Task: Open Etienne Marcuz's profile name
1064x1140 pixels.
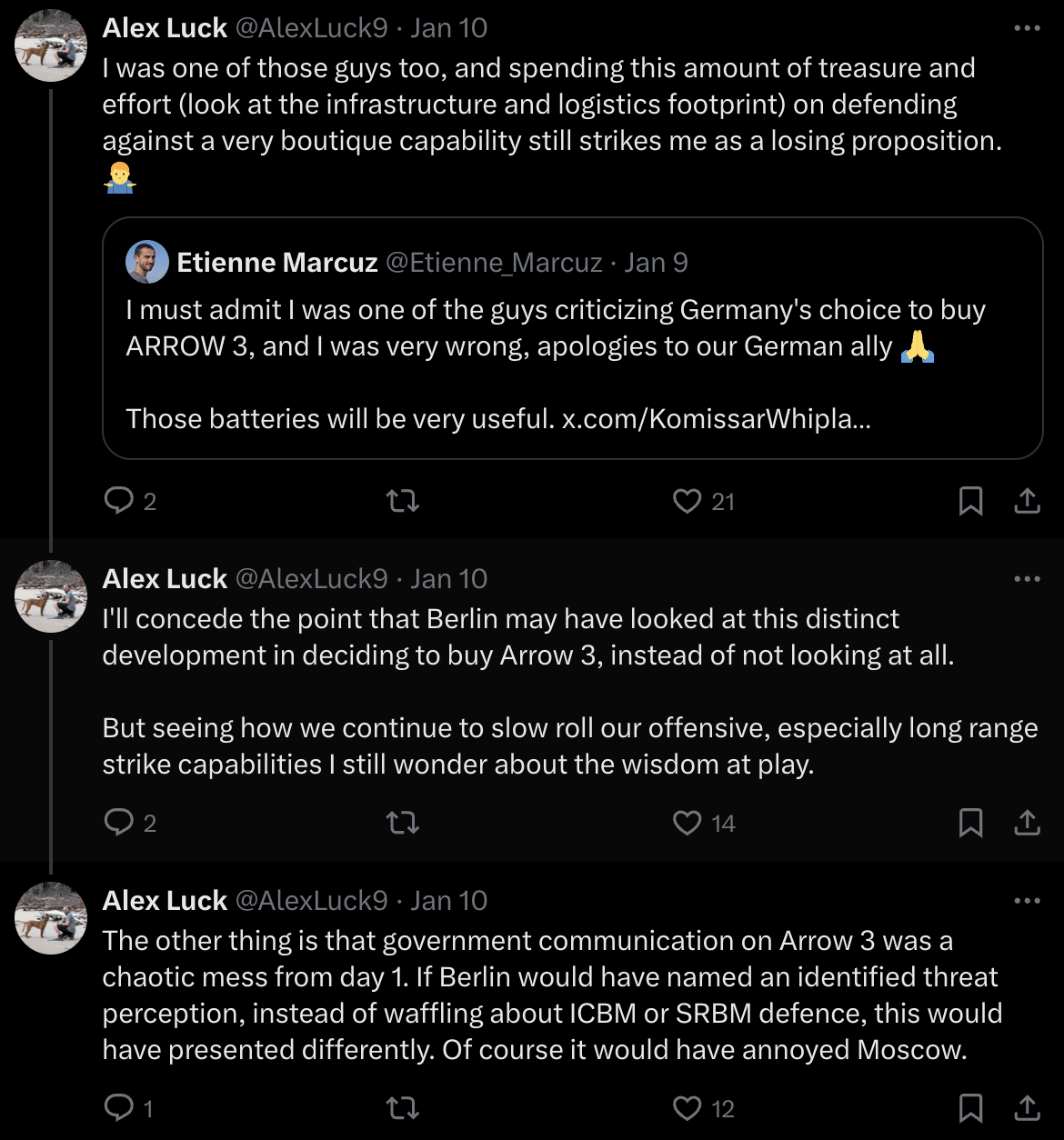Action: pyautogui.click(x=276, y=263)
